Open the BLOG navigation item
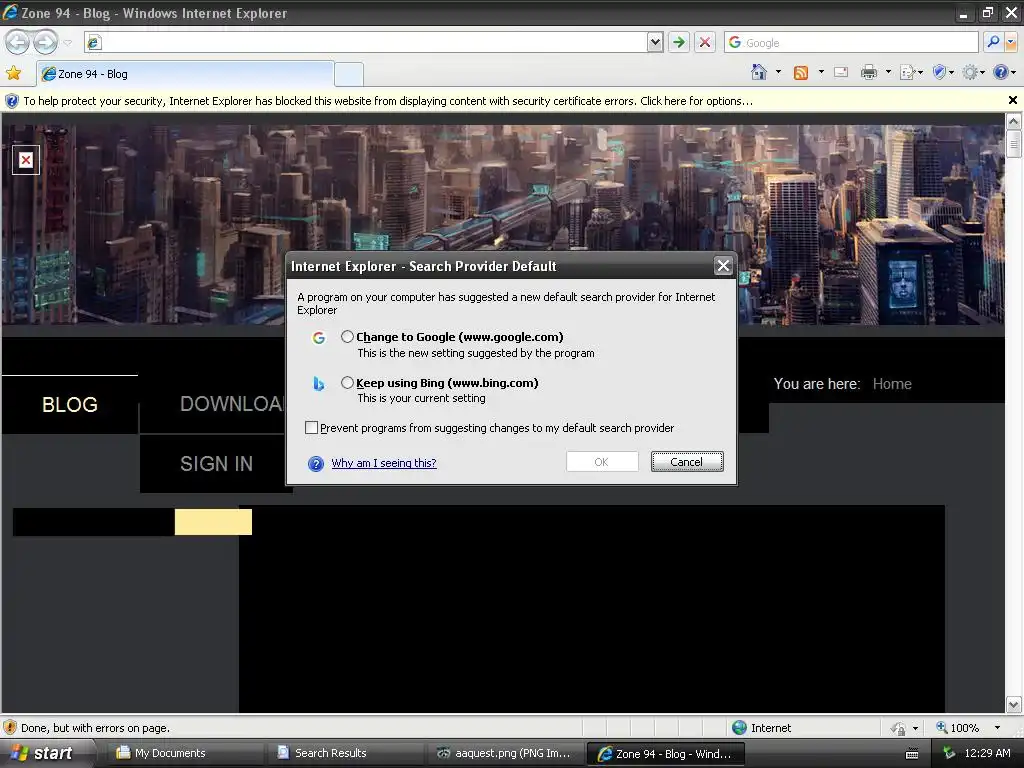Image resolution: width=1024 pixels, height=768 pixels. [70, 405]
